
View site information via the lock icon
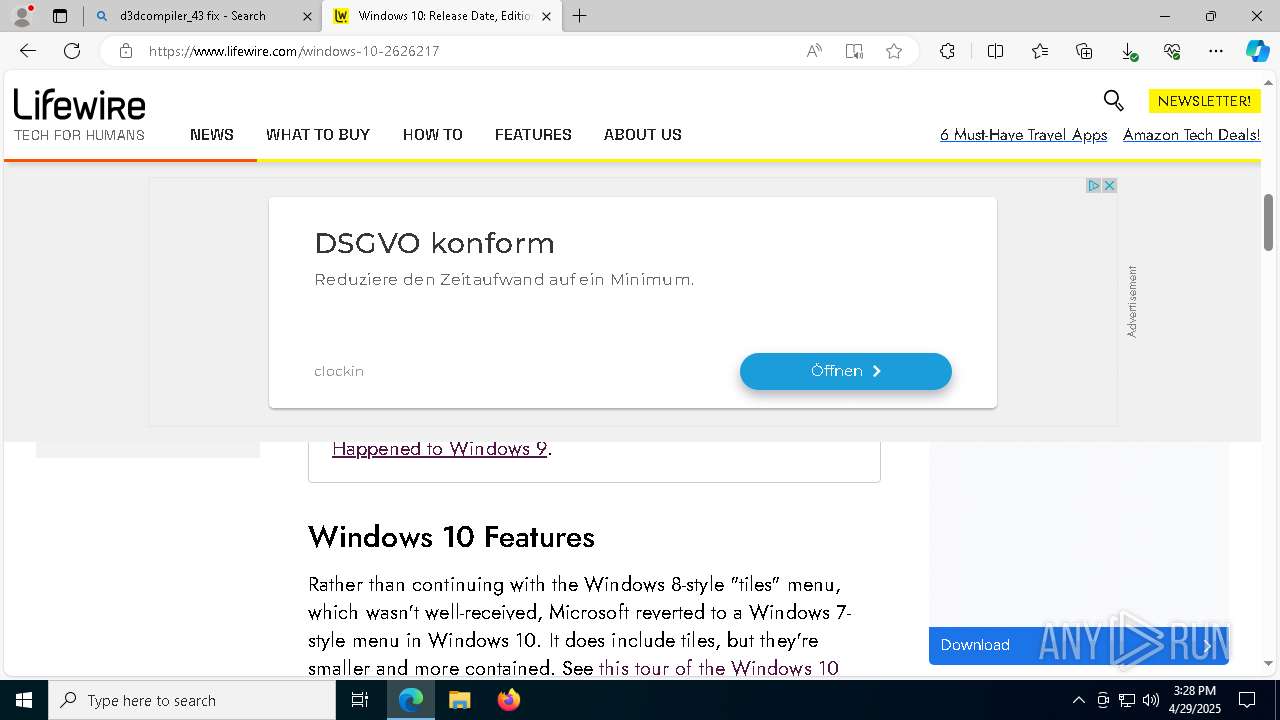pyautogui.click(x=126, y=51)
